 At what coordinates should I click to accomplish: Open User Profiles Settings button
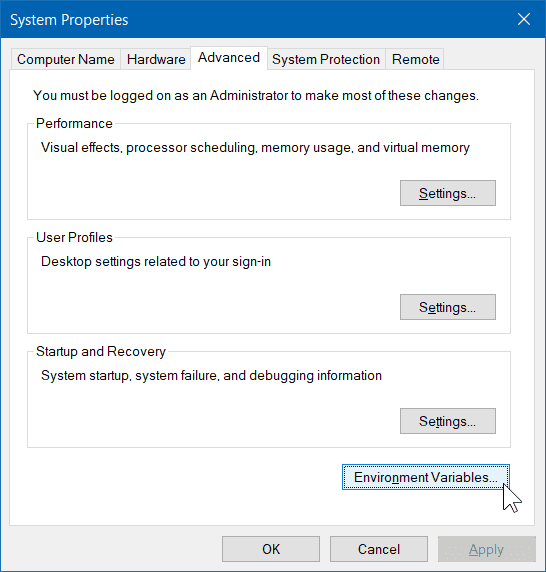[x=448, y=307]
